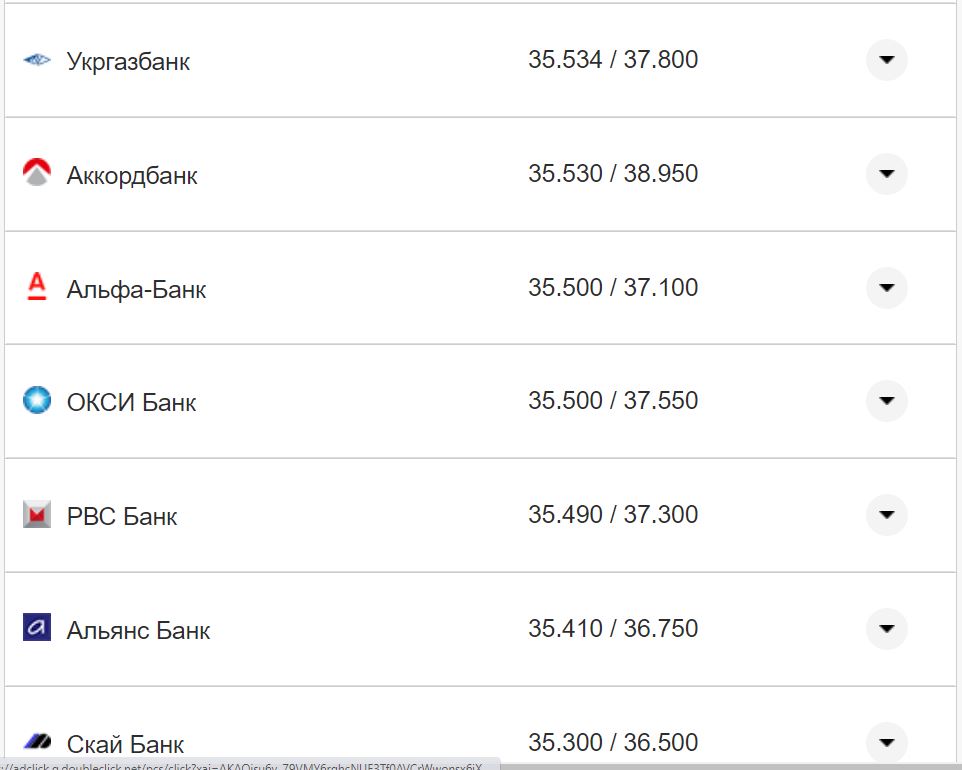Click the Альянс Банк blue square logo

click(36, 628)
